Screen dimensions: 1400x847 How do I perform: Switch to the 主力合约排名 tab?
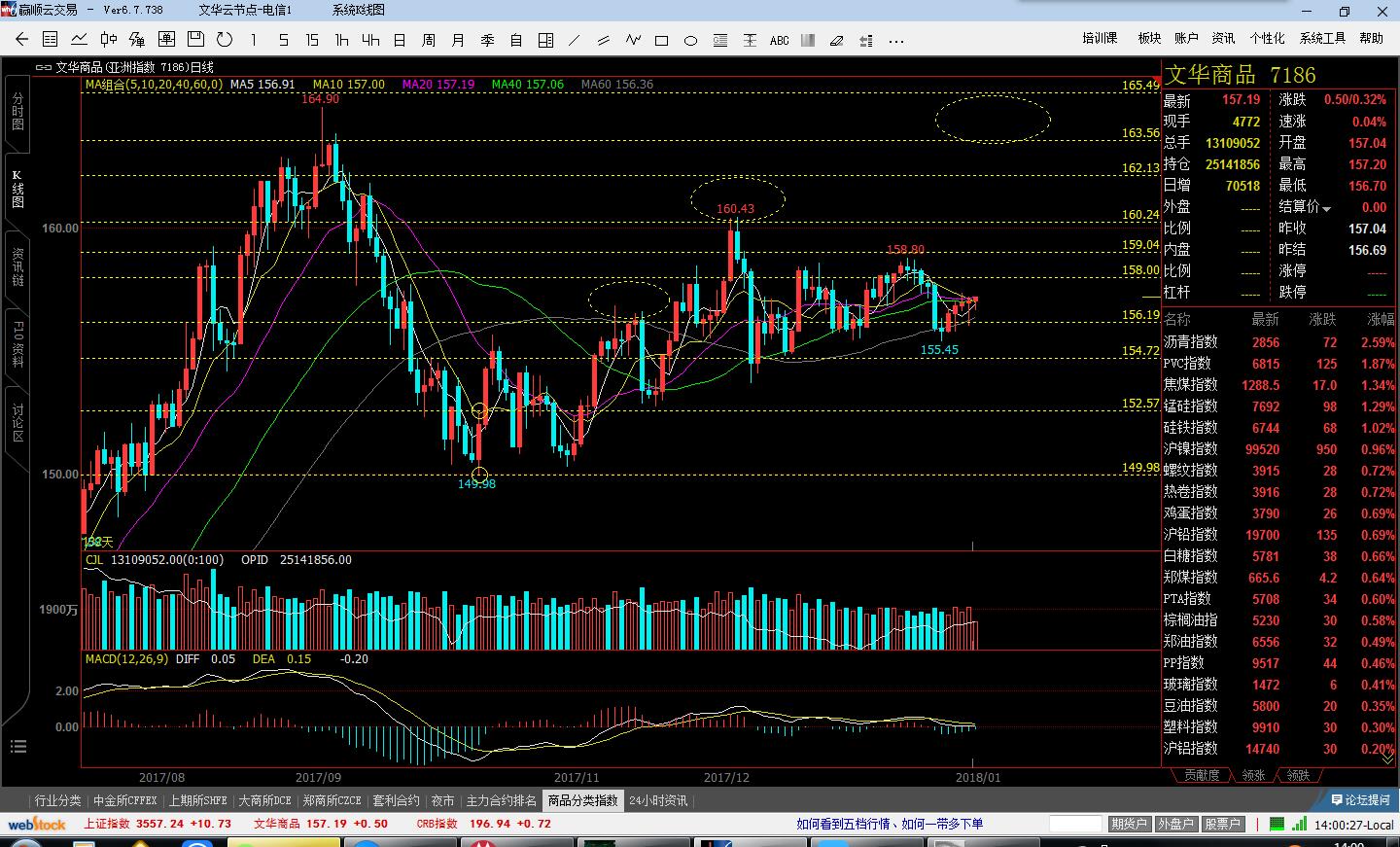pos(501,800)
